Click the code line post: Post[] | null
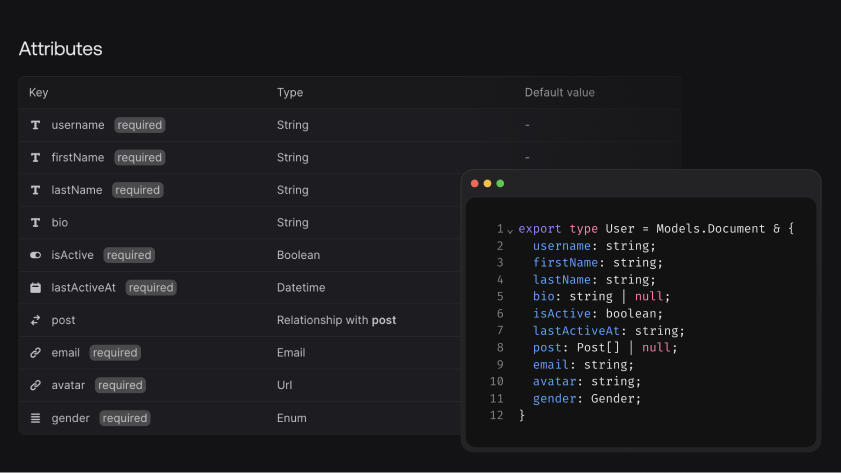Viewport: 841px width, 473px height. [x=605, y=348]
